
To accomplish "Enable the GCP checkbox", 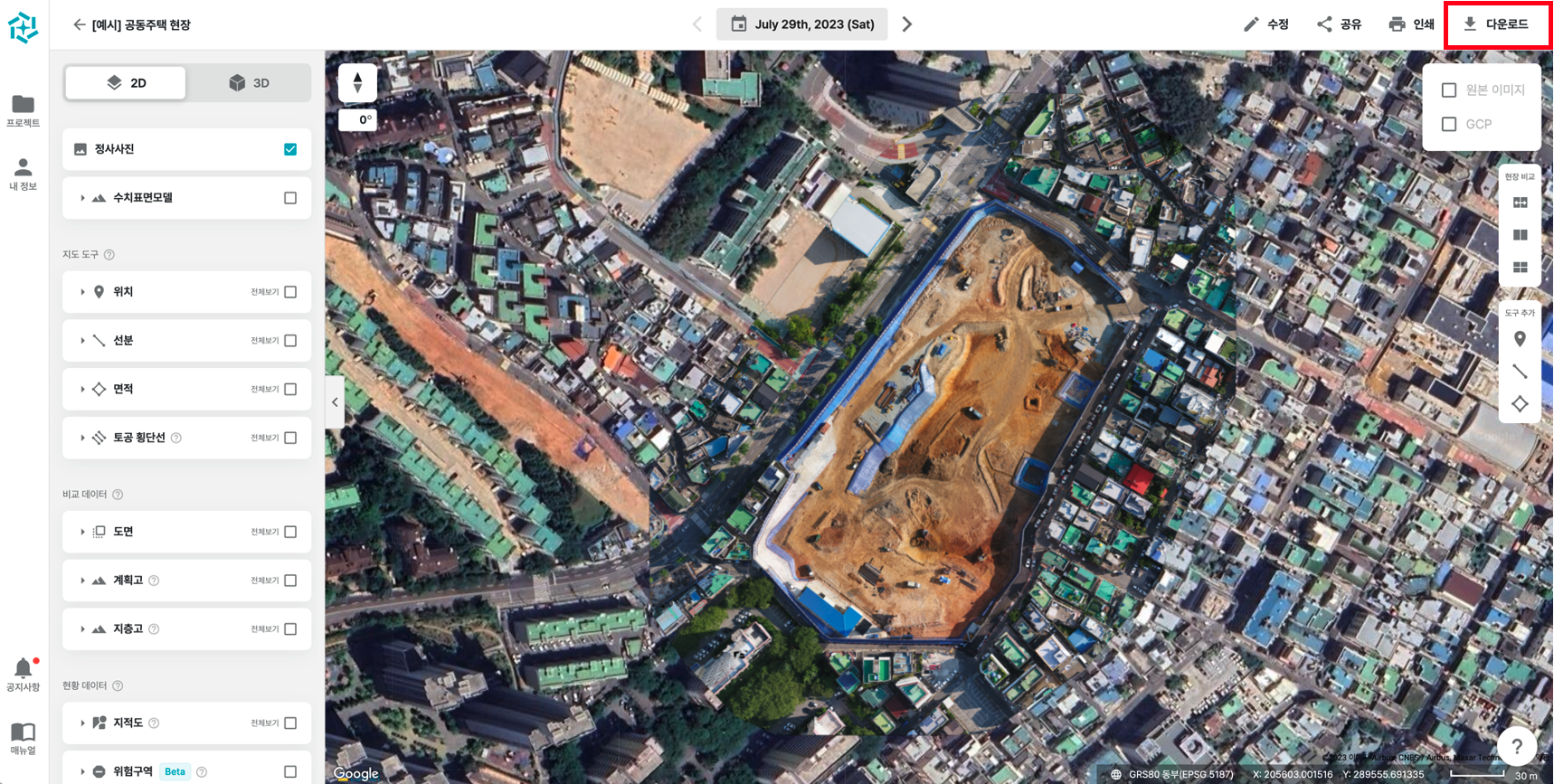I will (x=1449, y=125).
